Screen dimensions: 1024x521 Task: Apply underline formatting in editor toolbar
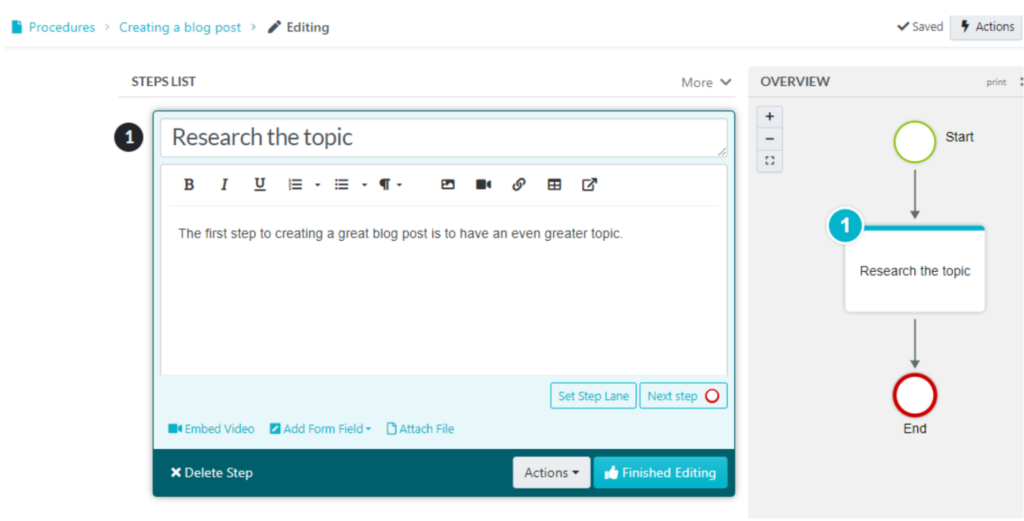pyautogui.click(x=260, y=185)
